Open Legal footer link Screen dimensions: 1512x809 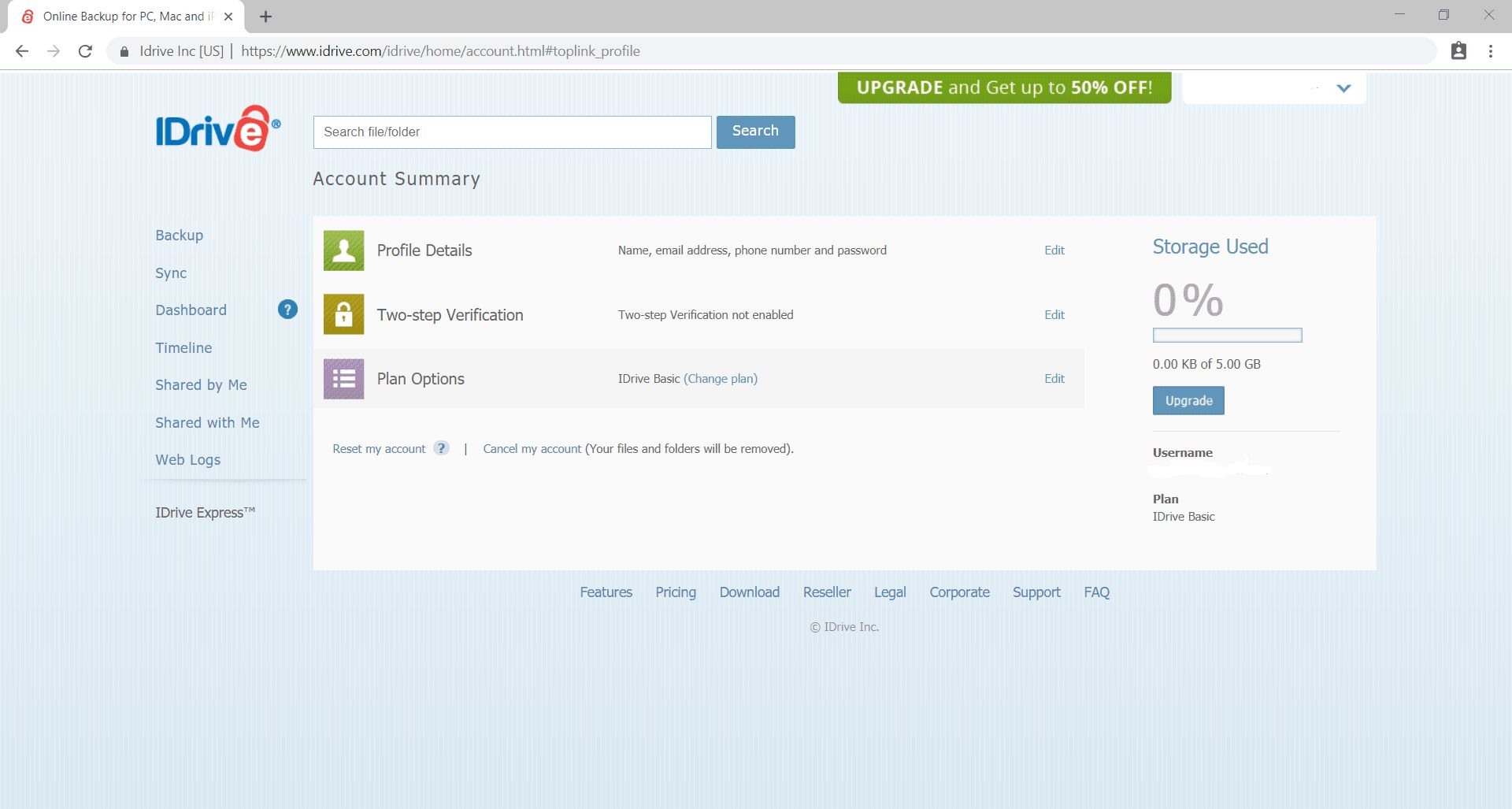pyautogui.click(x=890, y=592)
